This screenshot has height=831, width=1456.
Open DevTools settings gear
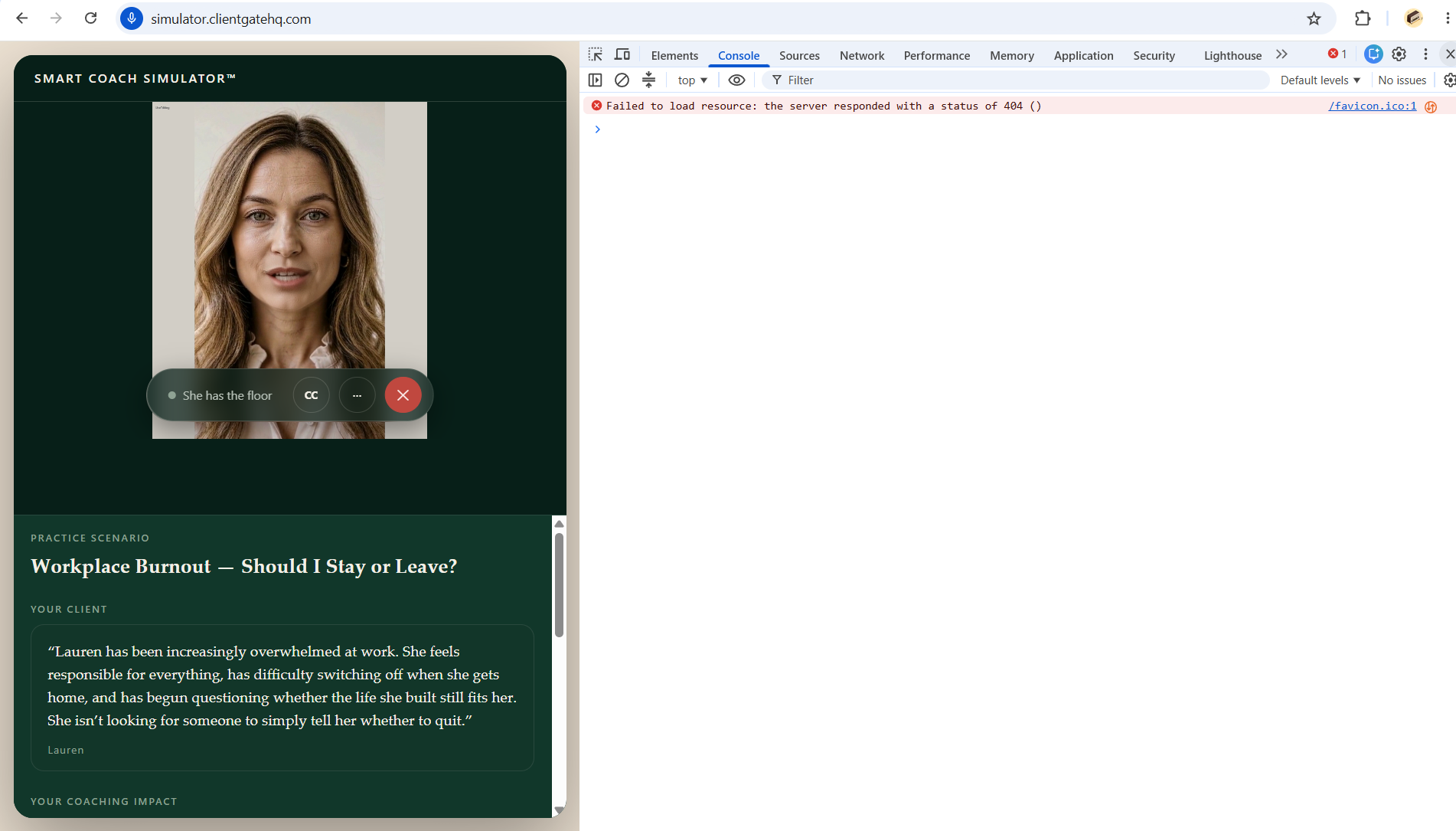point(1399,54)
